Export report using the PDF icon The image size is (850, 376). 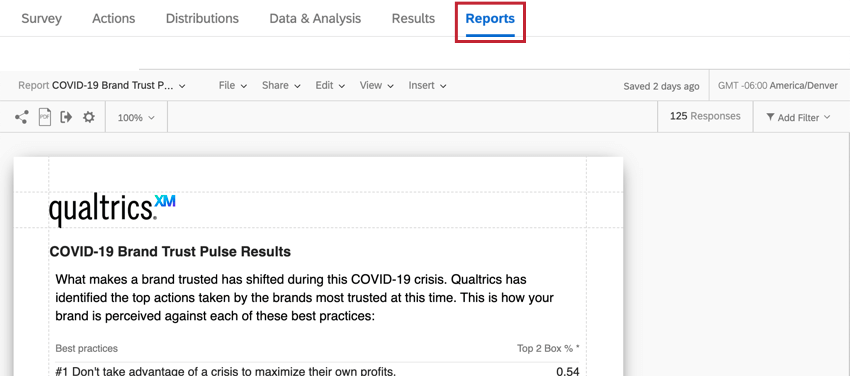[x=44, y=117]
